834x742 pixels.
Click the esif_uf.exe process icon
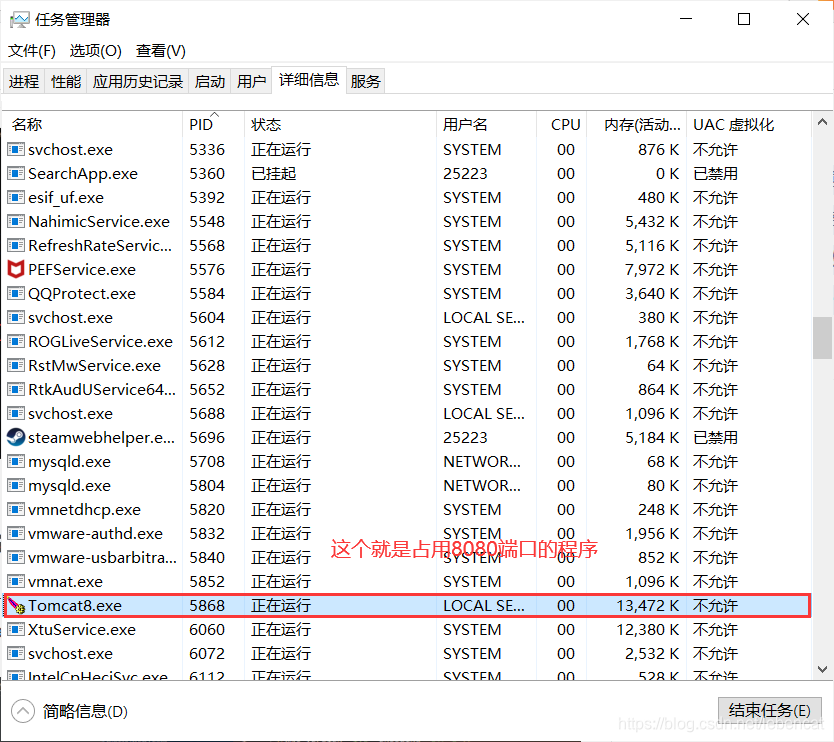(x=15, y=197)
